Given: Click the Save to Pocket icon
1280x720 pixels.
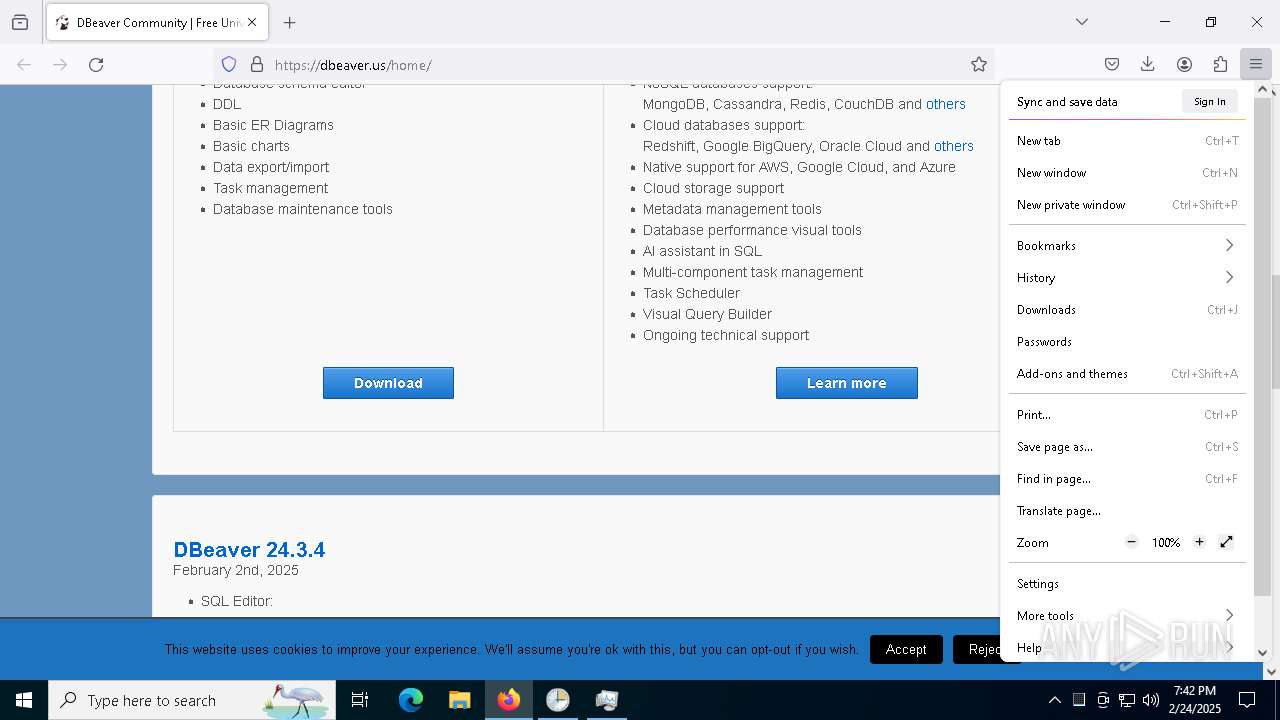Looking at the screenshot, I should [1111, 64].
